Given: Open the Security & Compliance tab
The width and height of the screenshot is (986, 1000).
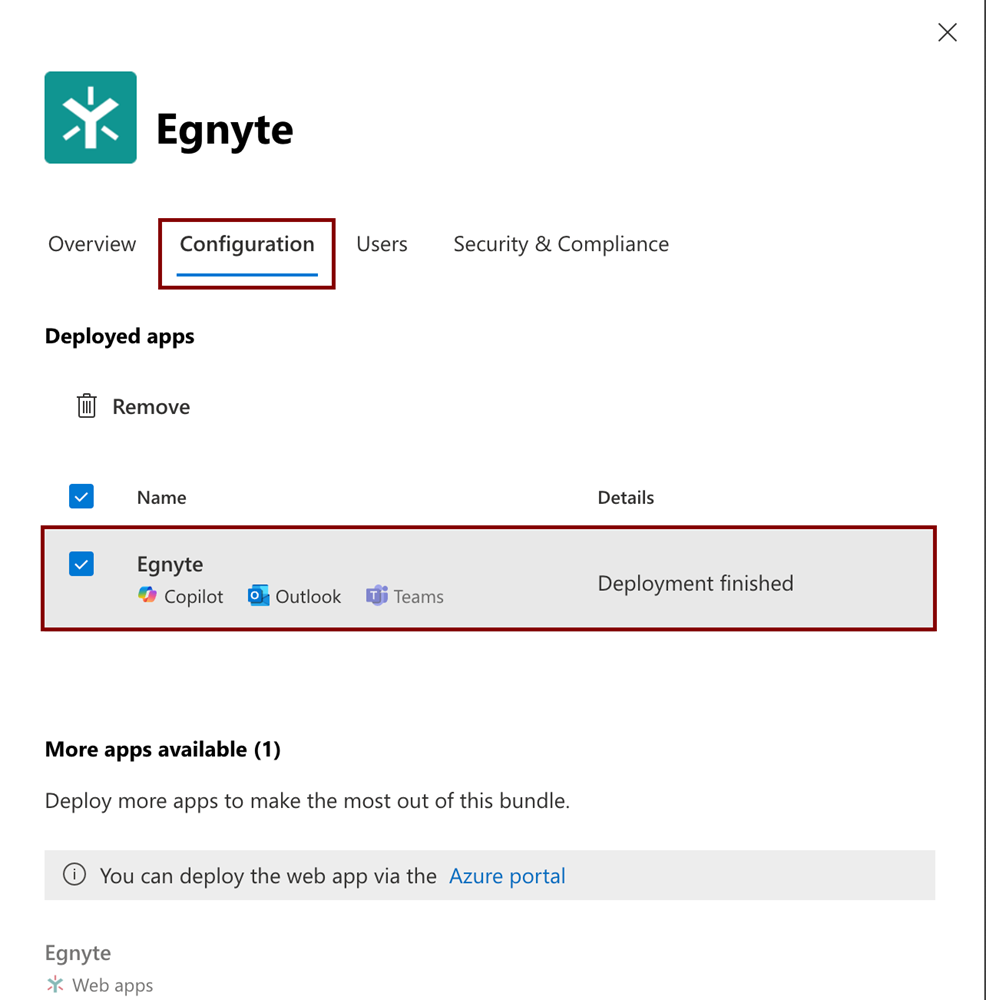Looking at the screenshot, I should coord(561,244).
